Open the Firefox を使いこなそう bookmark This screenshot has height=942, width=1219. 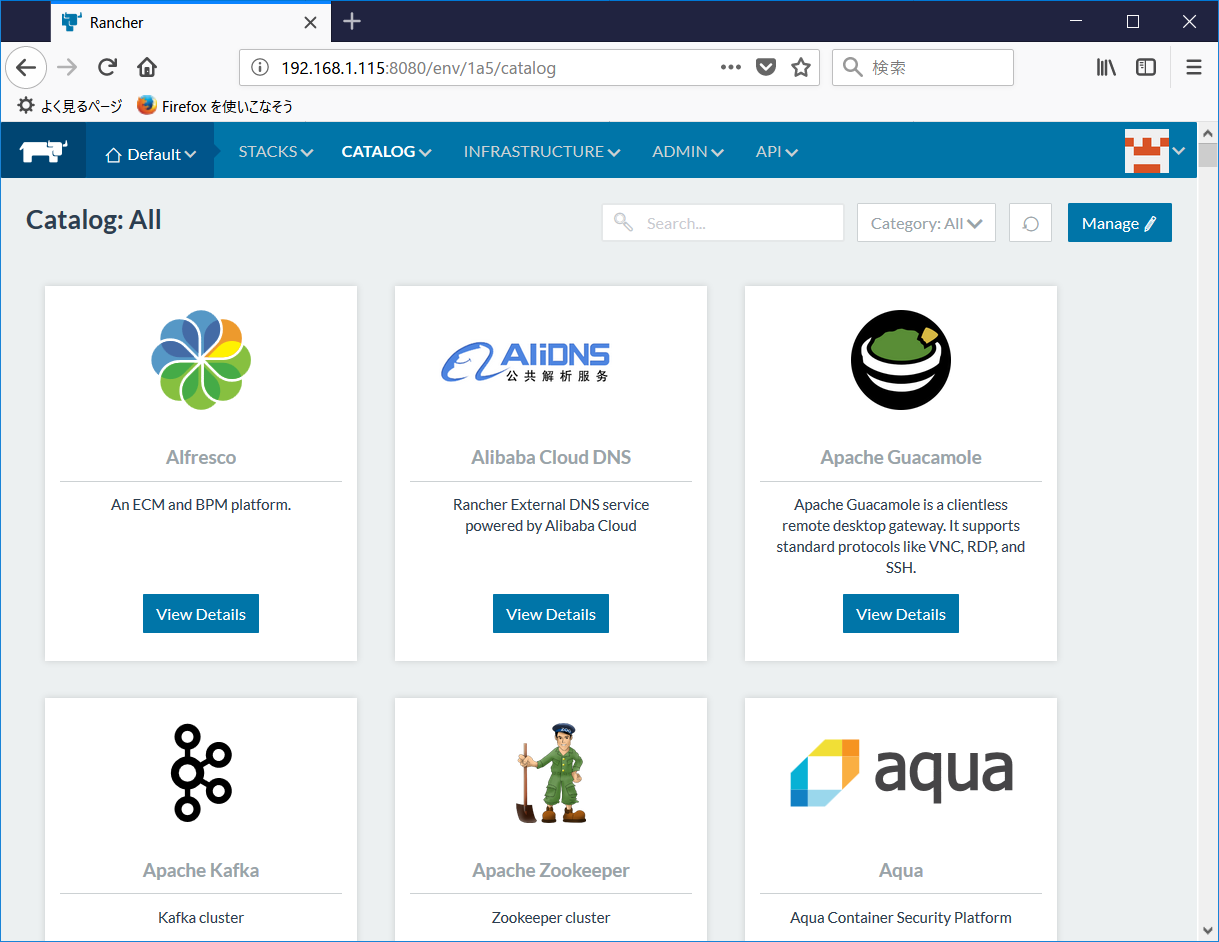[215, 106]
